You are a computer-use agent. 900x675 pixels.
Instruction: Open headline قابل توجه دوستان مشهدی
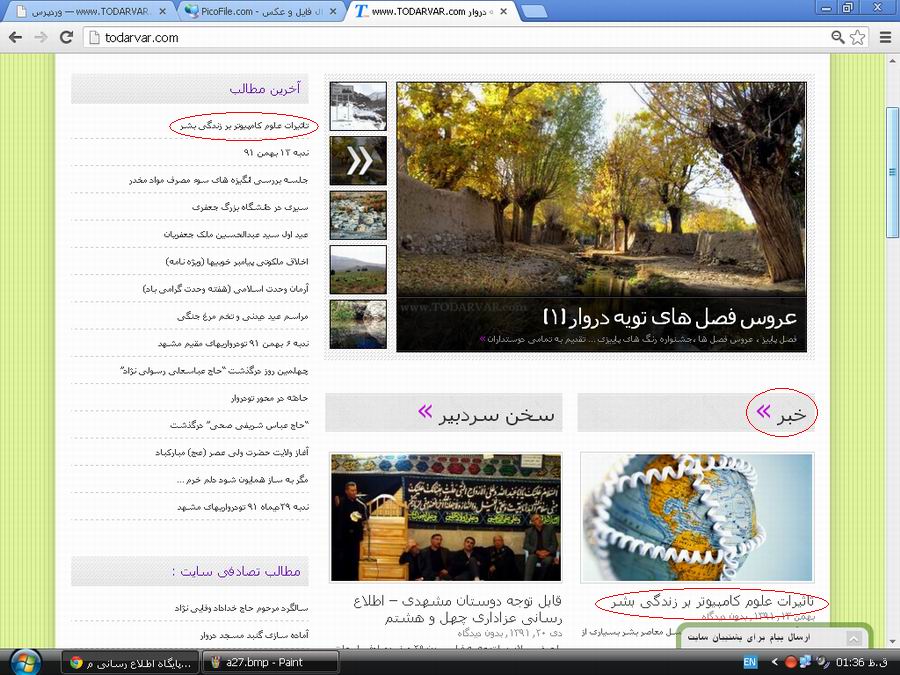[x=457, y=610]
